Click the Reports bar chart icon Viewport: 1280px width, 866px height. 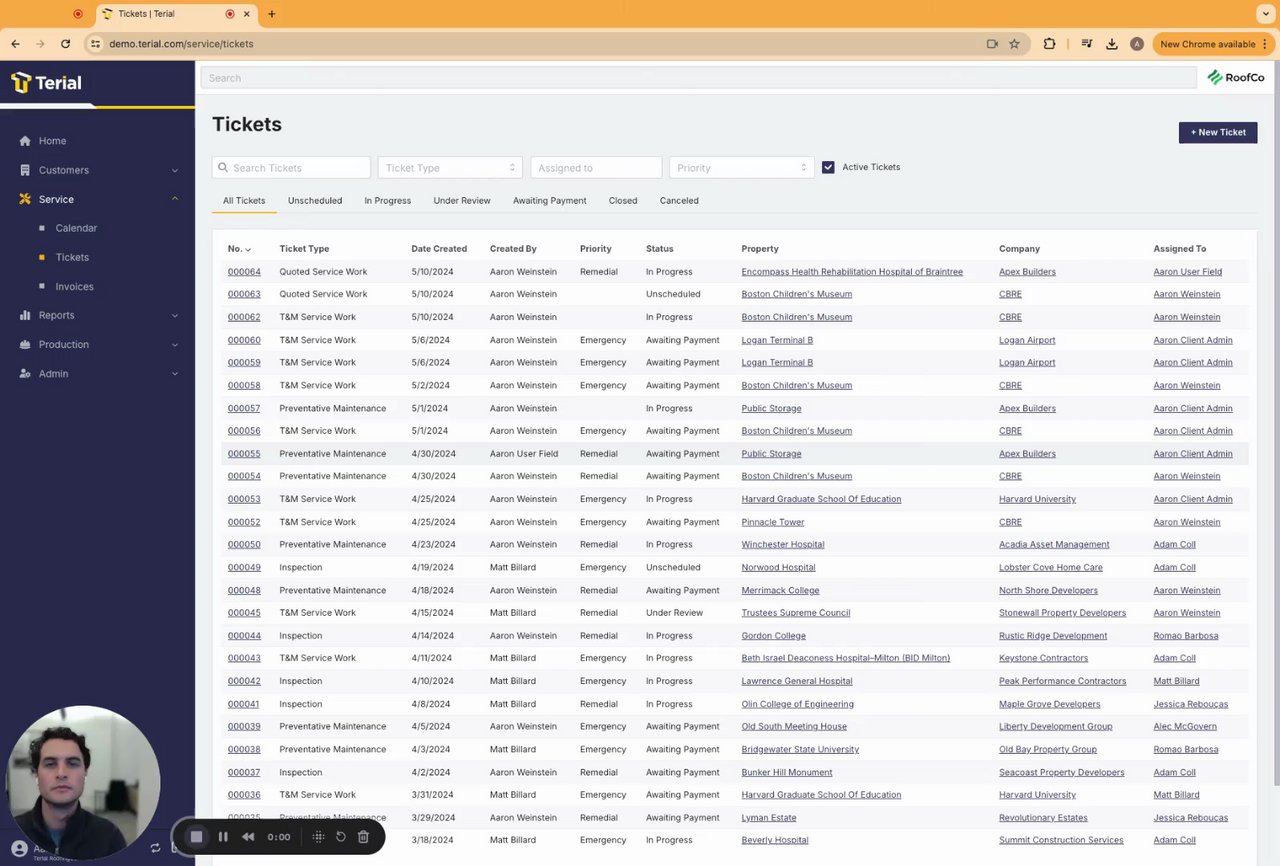click(x=25, y=315)
